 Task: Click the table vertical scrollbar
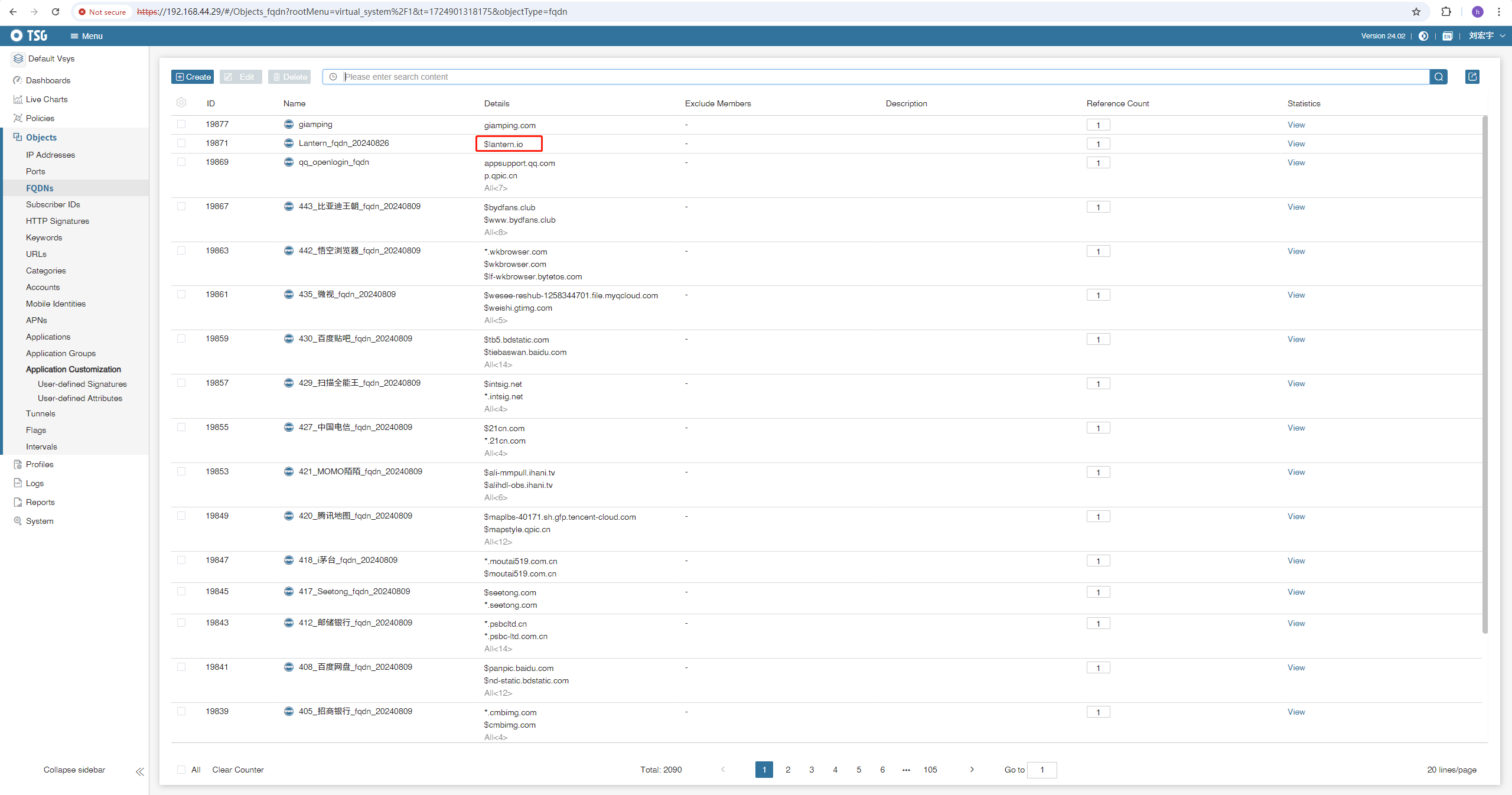point(1485,372)
